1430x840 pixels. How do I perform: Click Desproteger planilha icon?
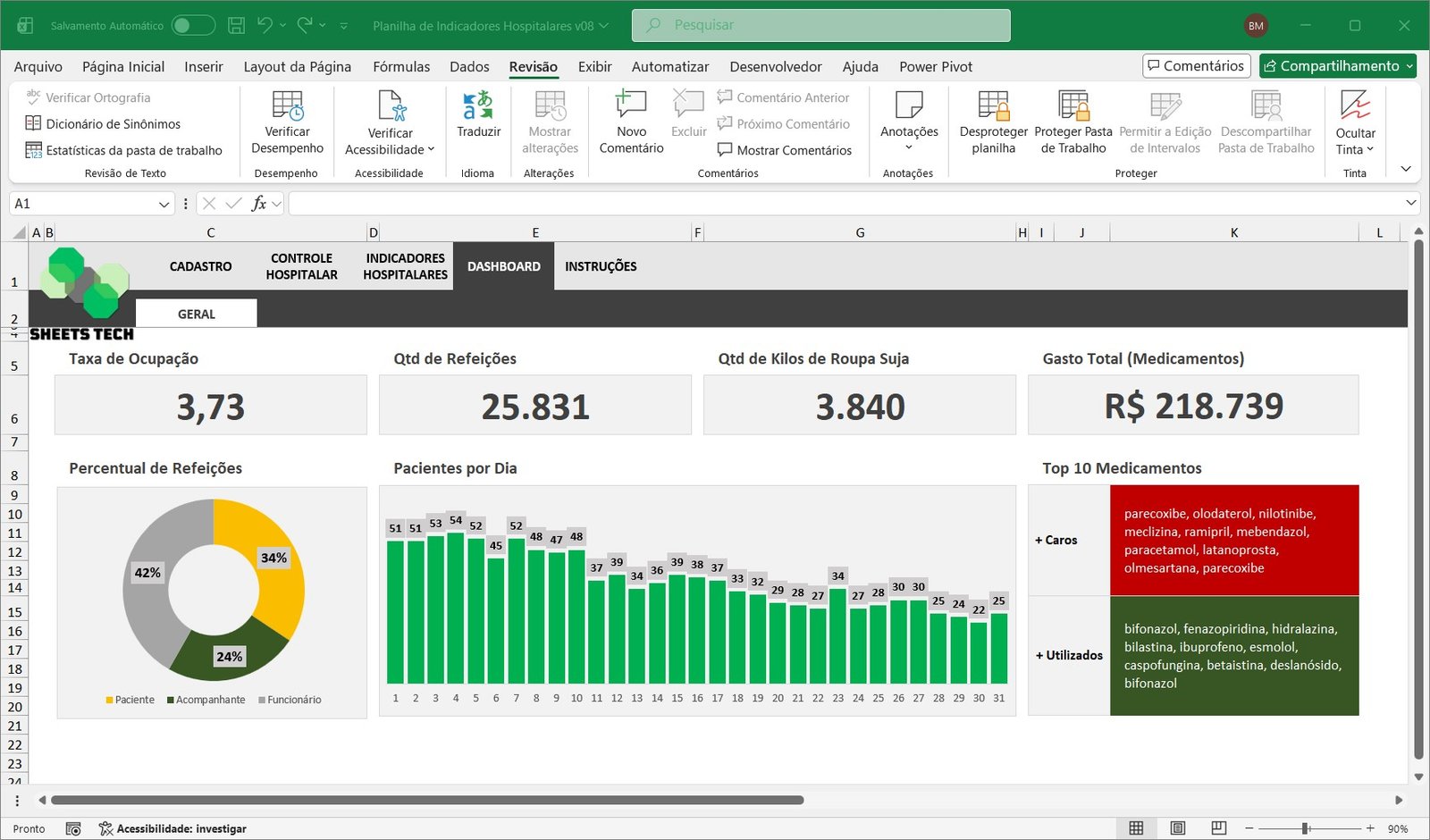[x=993, y=105]
